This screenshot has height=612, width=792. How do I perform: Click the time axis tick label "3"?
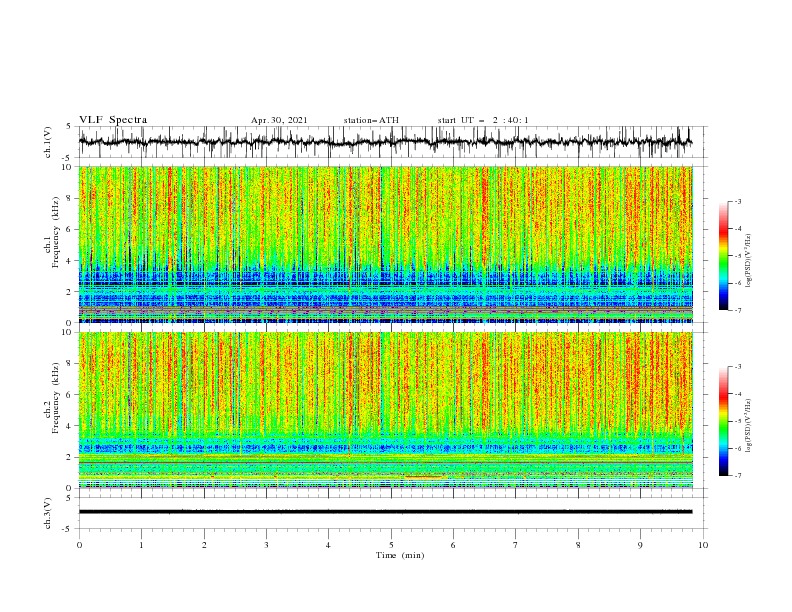coord(266,545)
